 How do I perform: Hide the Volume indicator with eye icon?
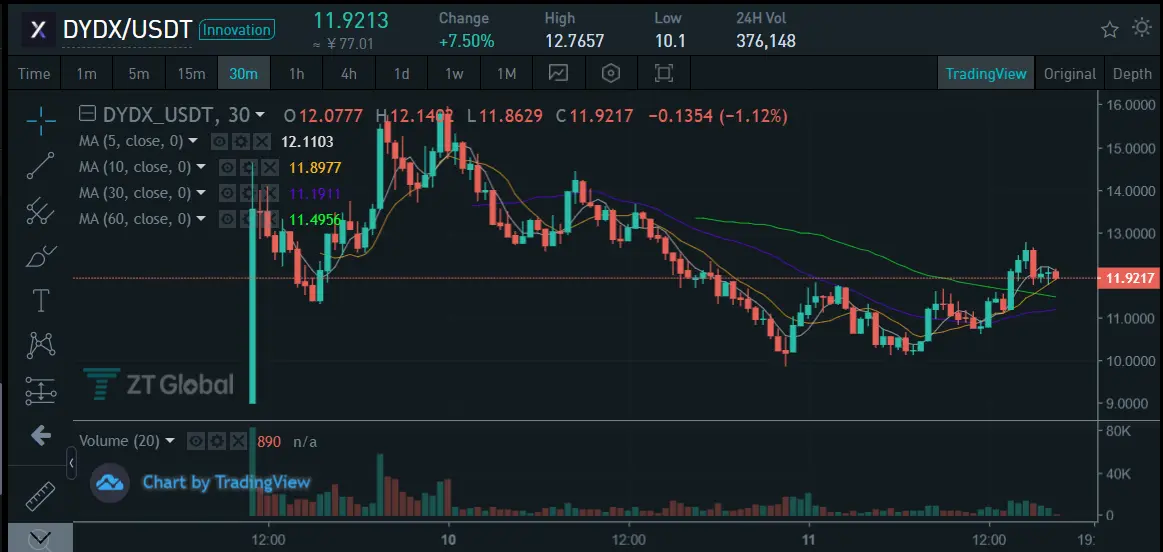pos(196,441)
